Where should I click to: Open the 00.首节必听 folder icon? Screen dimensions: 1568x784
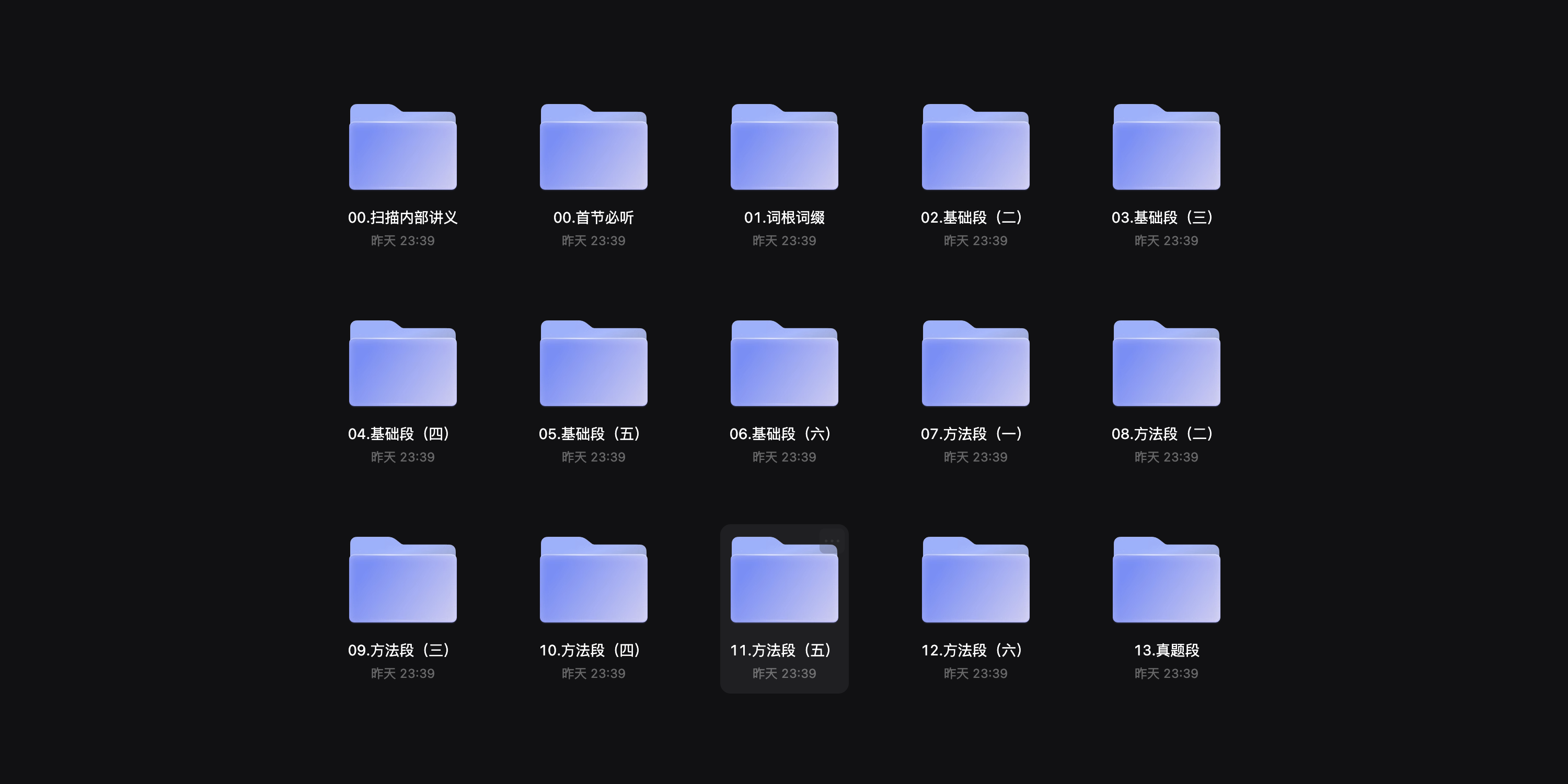click(x=593, y=147)
